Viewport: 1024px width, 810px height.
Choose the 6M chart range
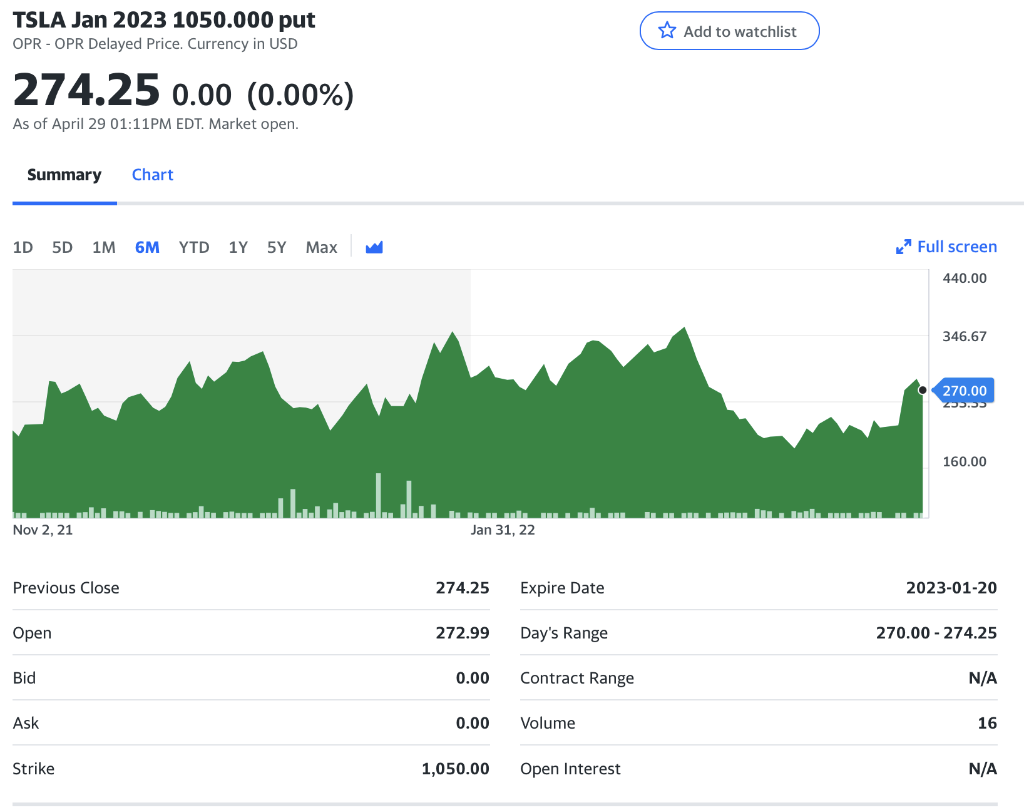[147, 248]
